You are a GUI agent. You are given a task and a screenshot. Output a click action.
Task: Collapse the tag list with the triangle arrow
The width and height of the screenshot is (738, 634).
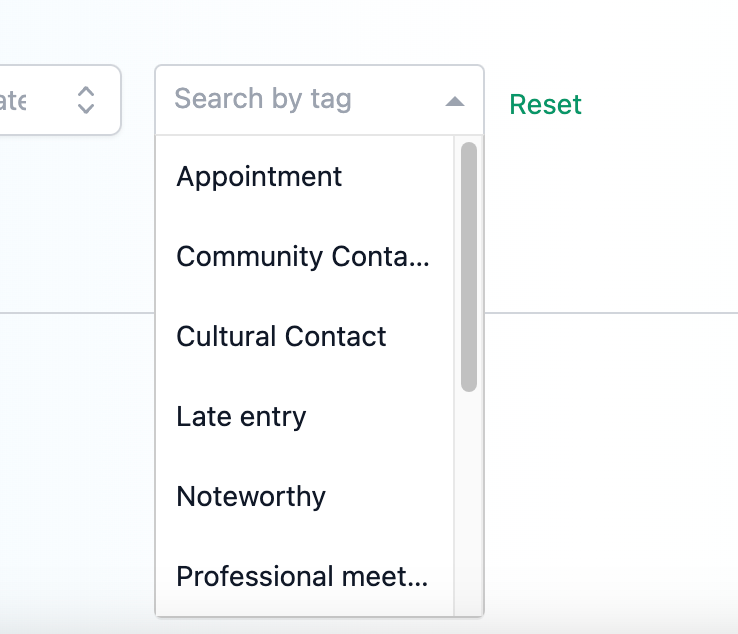455,101
